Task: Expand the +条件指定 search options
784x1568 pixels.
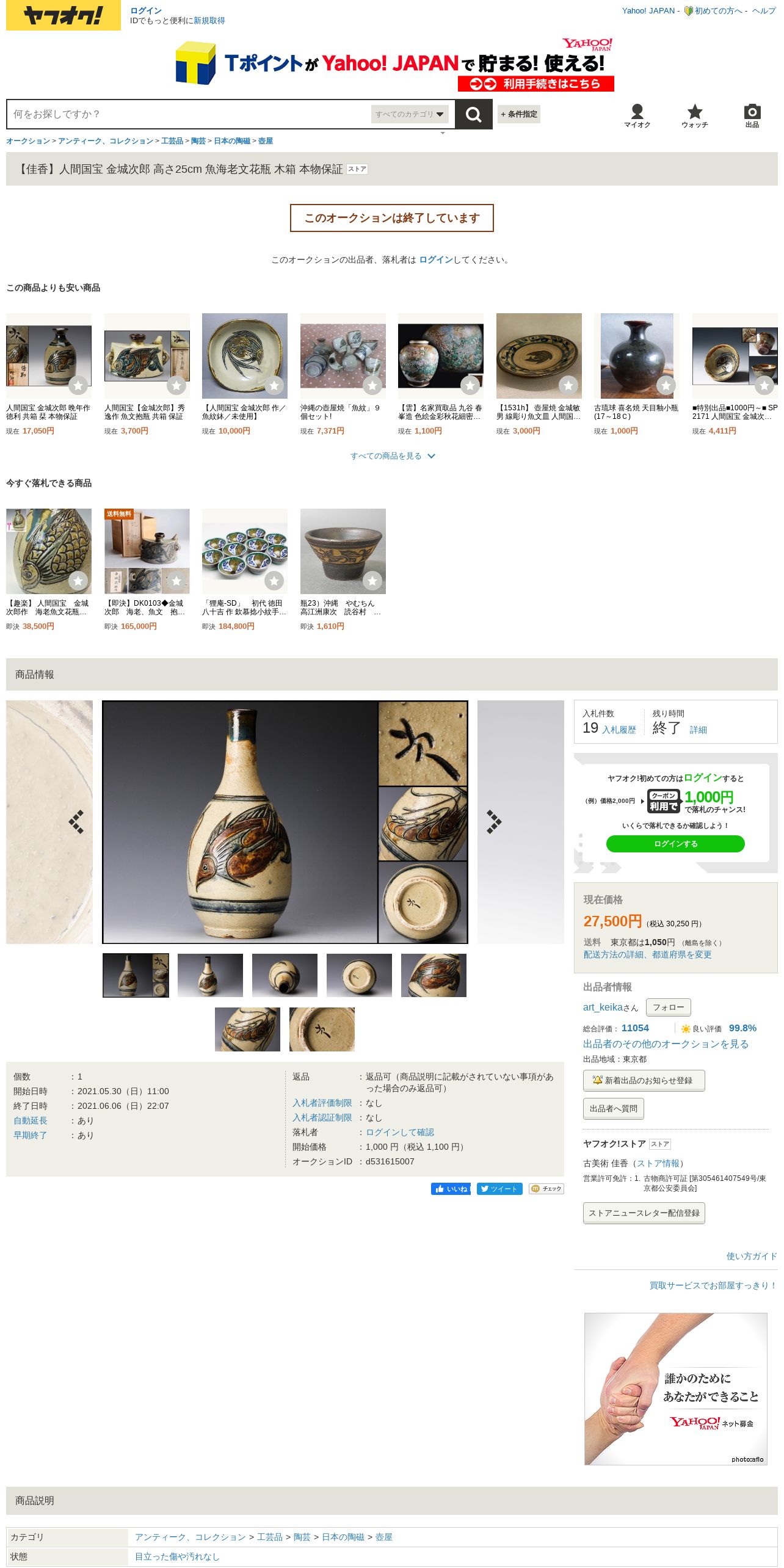Action: [x=519, y=114]
